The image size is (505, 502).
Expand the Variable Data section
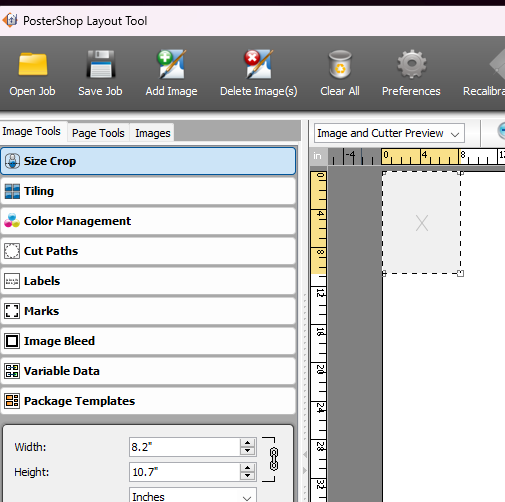[148, 371]
